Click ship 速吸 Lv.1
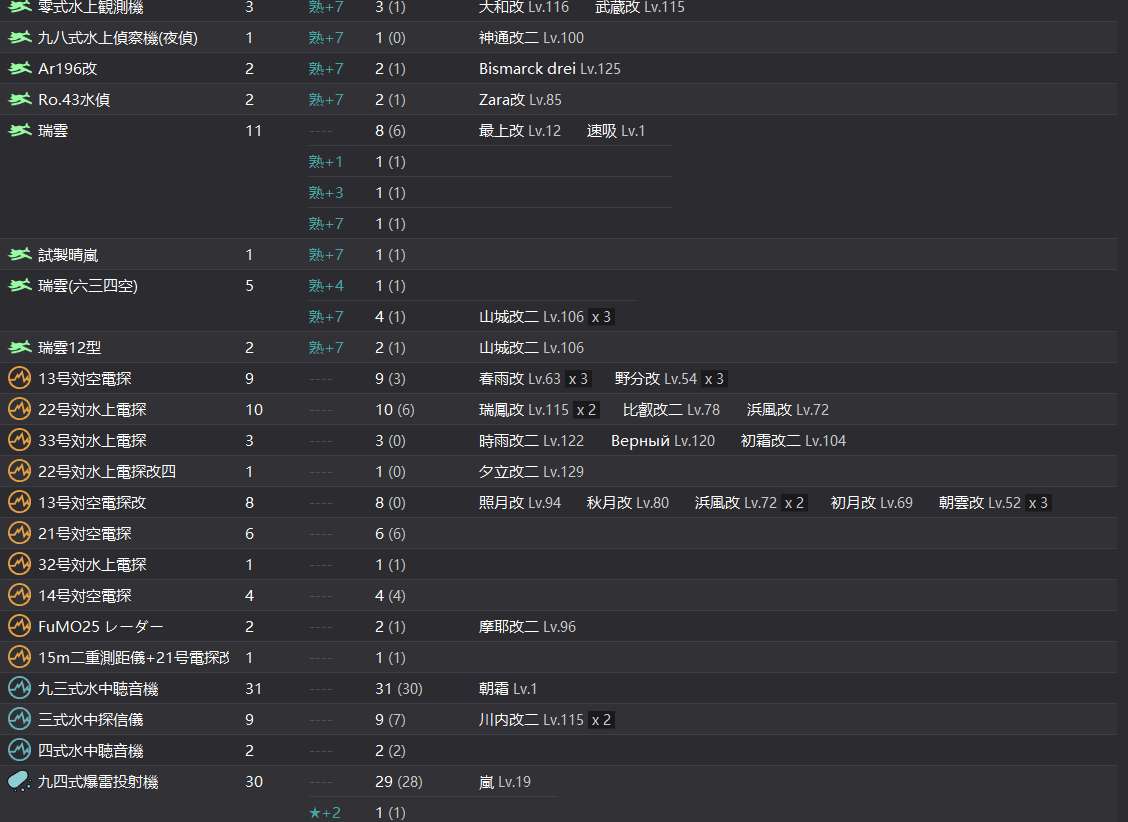The image size is (1128, 822). [616, 130]
